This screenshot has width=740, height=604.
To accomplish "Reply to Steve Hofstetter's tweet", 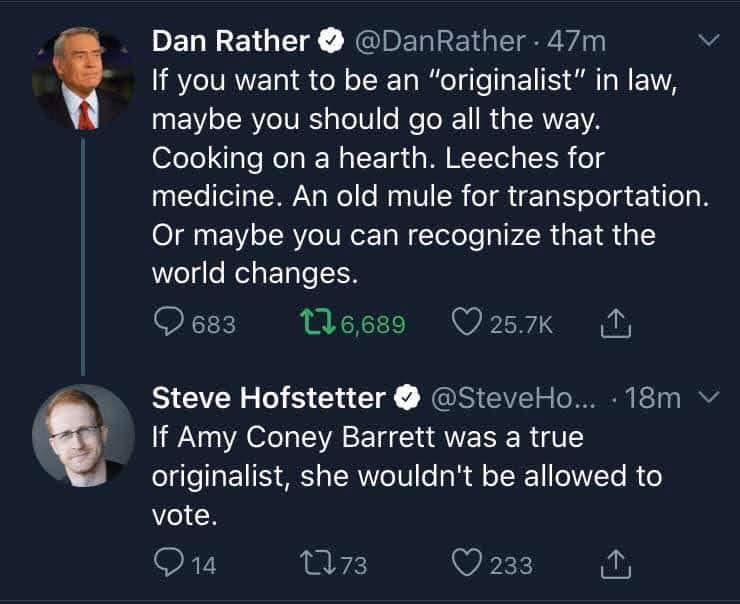I will click(x=168, y=564).
